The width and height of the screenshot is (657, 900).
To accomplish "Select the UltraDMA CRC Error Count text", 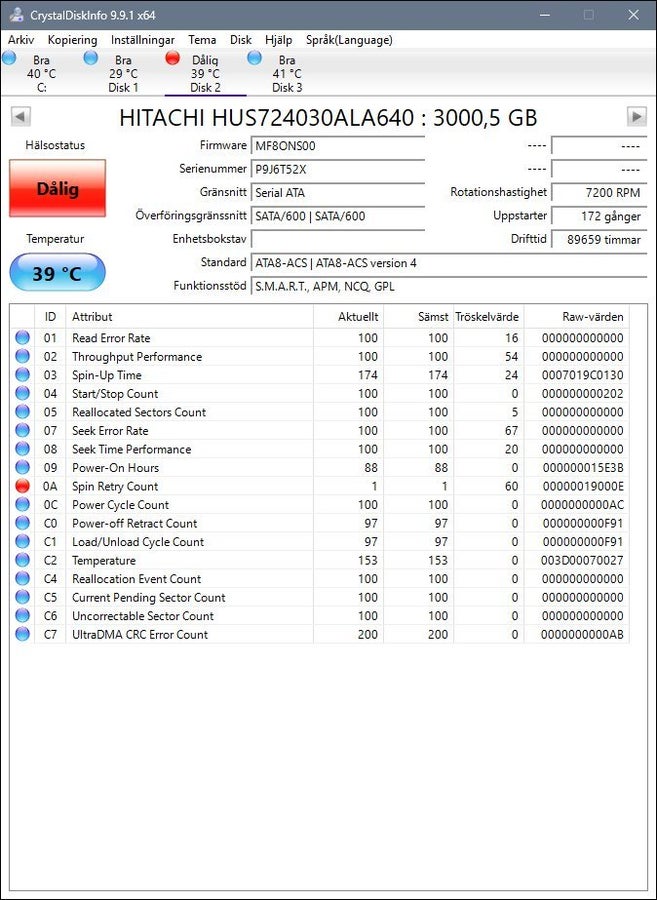I will (140, 634).
